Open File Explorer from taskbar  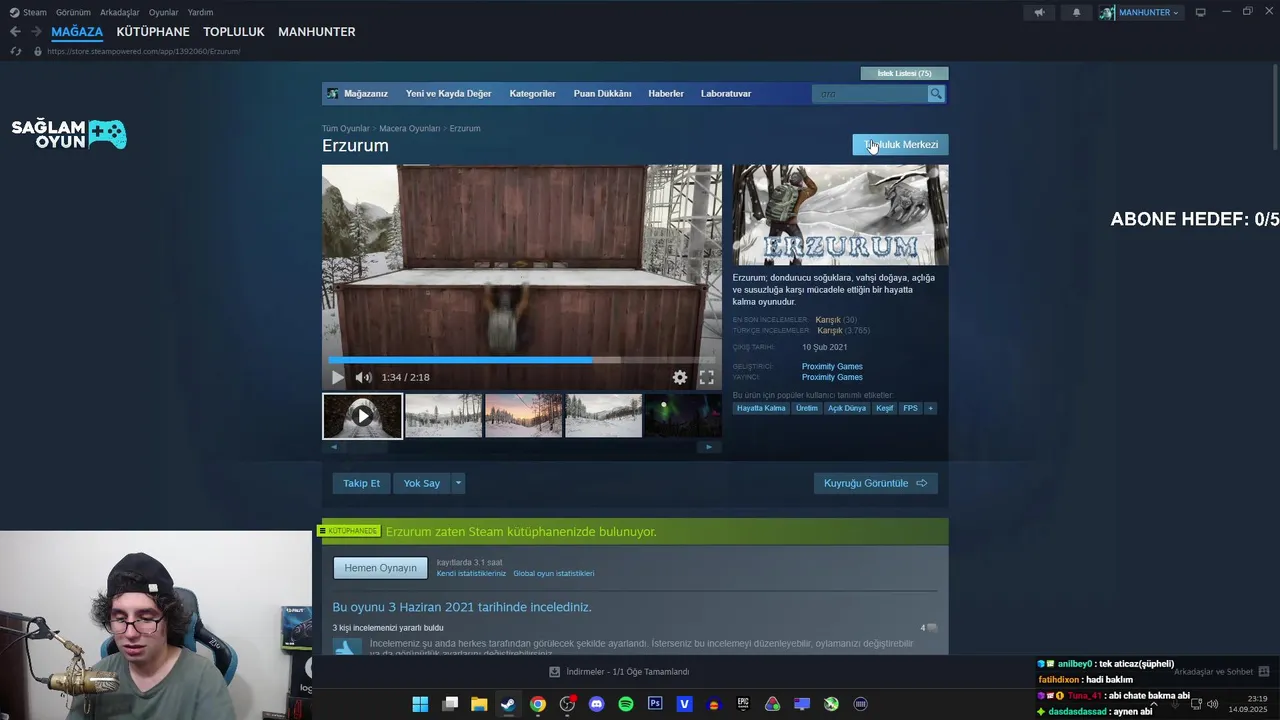(x=479, y=704)
